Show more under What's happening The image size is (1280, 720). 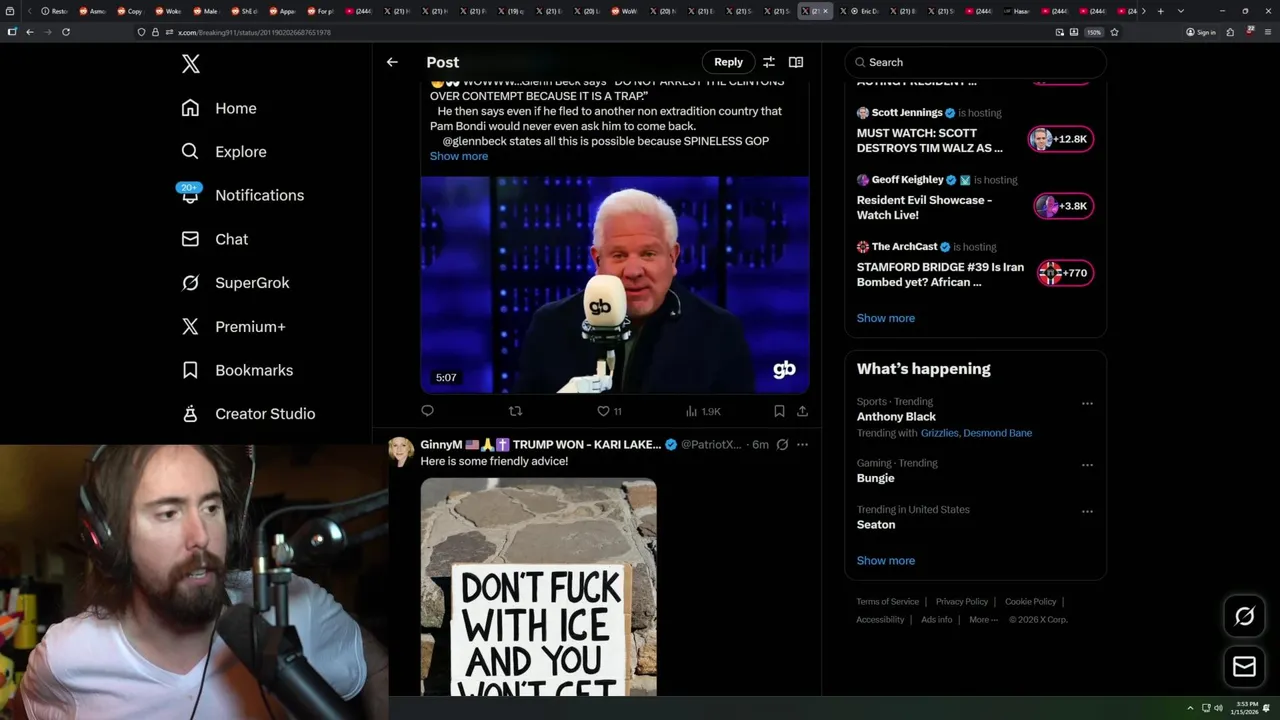[886, 561]
